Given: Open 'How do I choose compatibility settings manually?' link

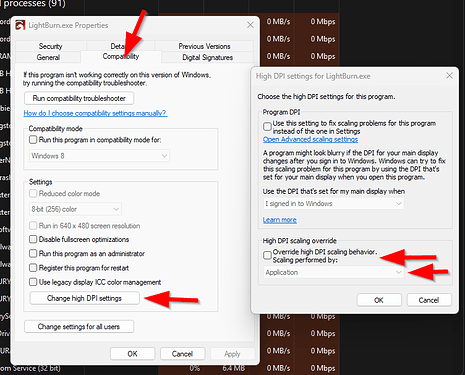Looking at the screenshot, I should [95, 113].
